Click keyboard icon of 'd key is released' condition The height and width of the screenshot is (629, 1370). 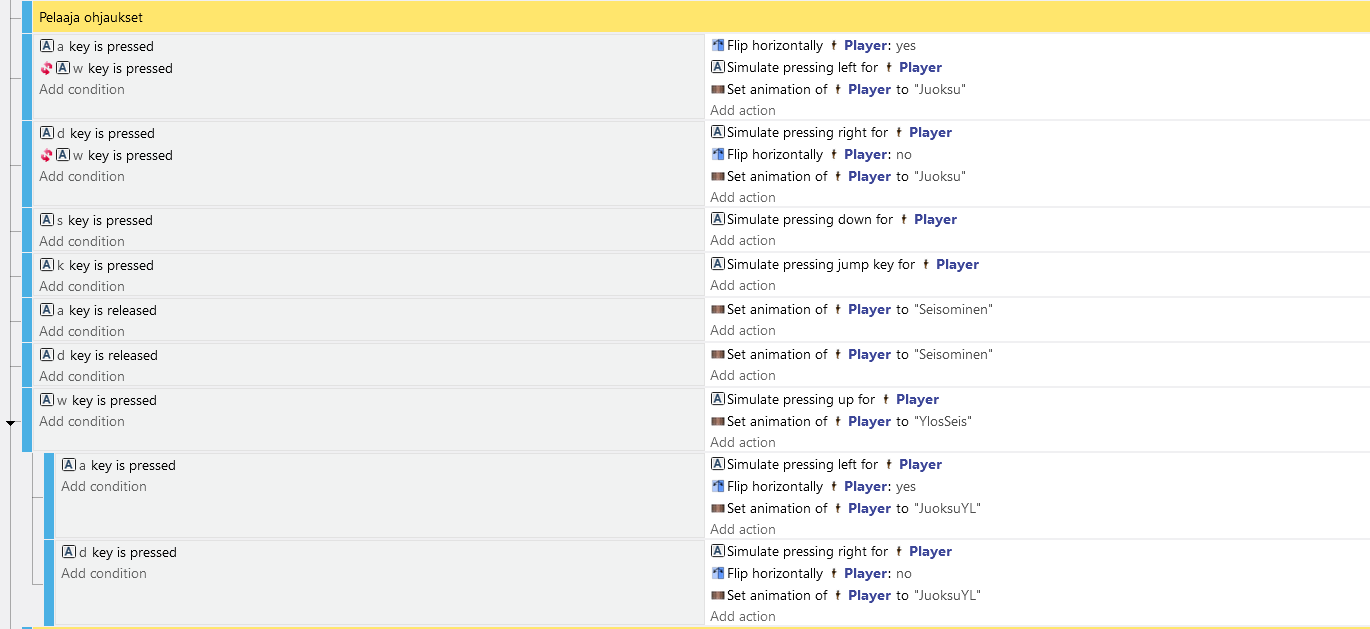pos(46,355)
